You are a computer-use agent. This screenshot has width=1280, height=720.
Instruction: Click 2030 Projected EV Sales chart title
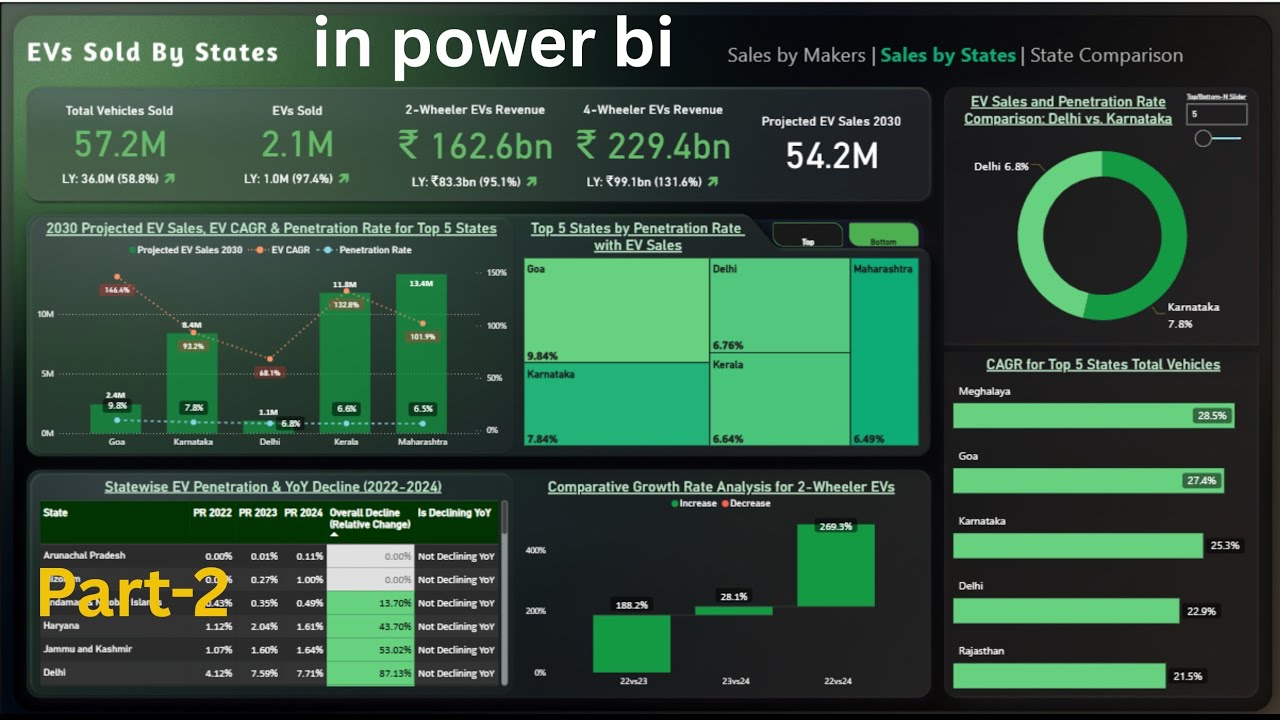[271, 228]
